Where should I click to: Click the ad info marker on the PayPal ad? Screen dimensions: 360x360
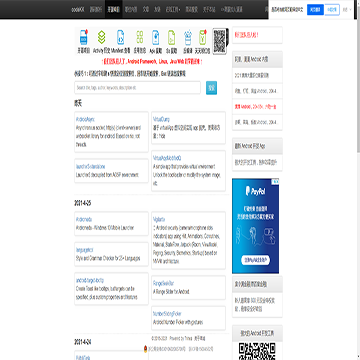(x=276, y=181)
